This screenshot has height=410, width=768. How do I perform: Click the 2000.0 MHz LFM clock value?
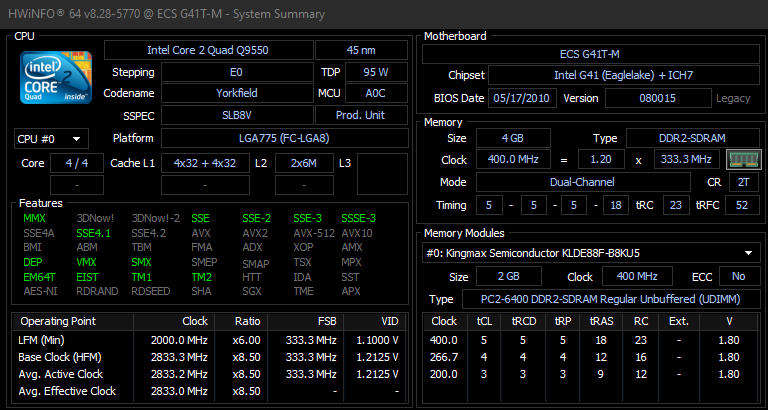pos(179,340)
